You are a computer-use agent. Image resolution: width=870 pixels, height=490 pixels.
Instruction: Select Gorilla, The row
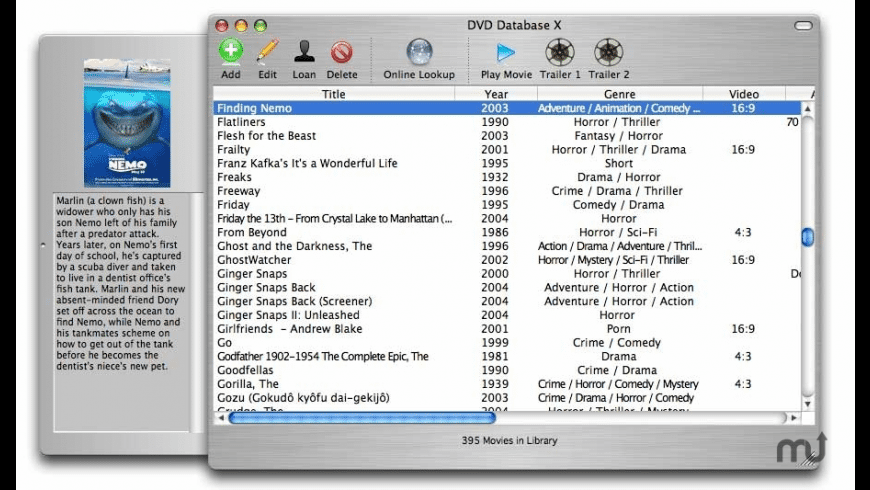507,384
